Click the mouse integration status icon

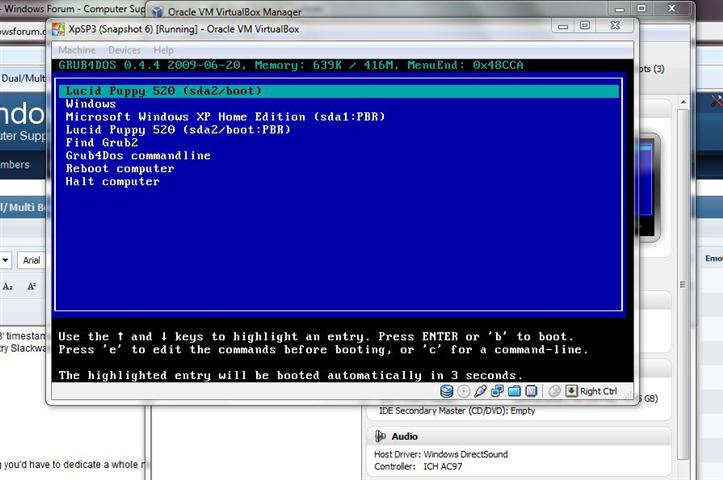coord(555,391)
